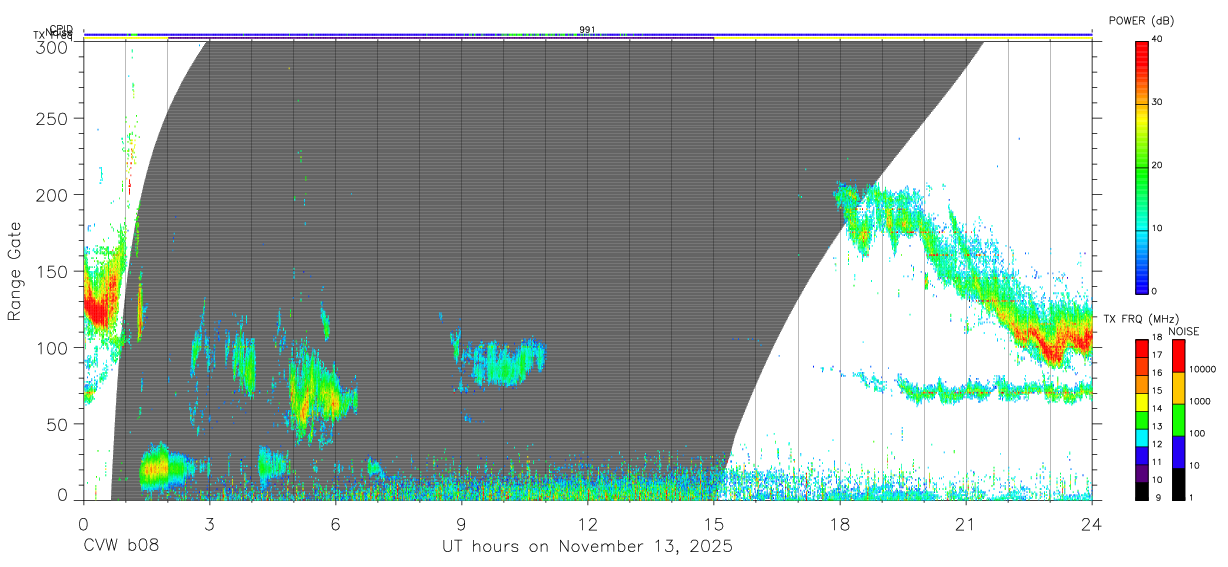Click the NOISE legend title
Viewport: 1228px width, 567px height.
(1186, 331)
